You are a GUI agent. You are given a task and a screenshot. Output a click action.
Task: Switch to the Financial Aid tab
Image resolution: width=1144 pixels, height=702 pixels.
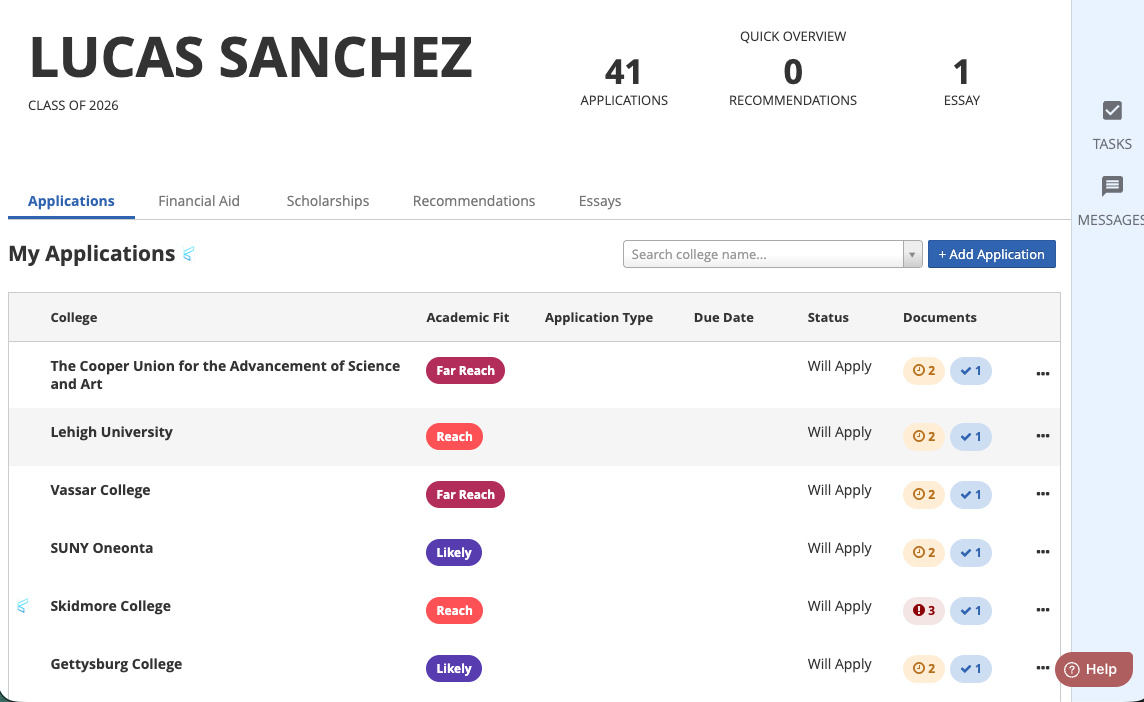(198, 201)
